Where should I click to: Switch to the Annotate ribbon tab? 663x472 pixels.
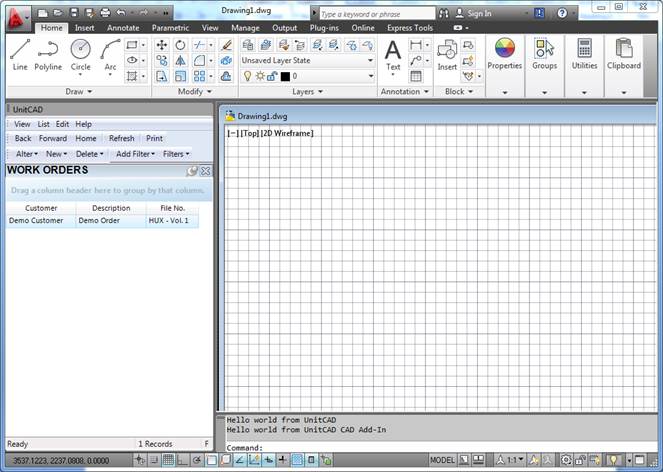point(123,28)
